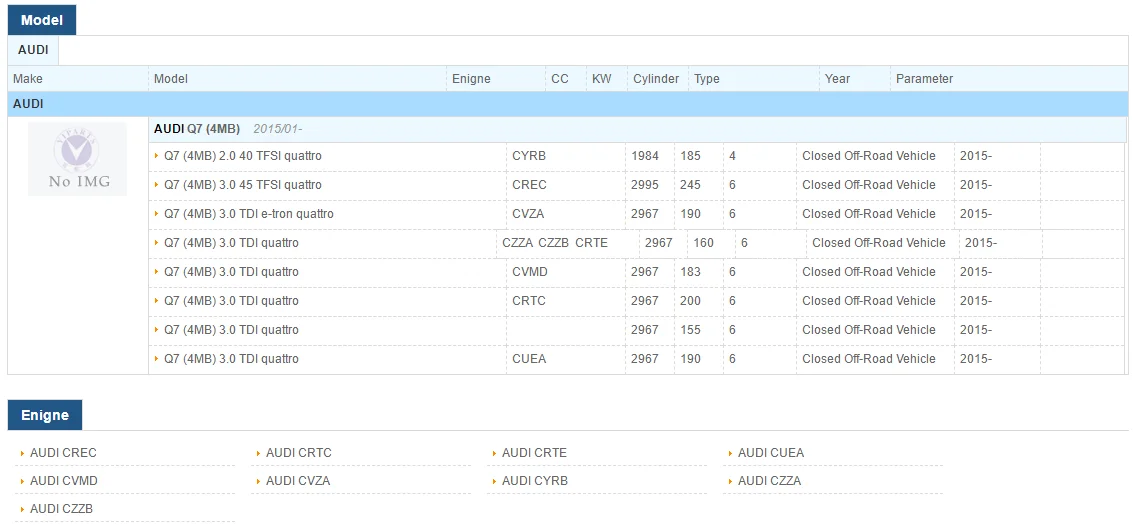Click the arrow bullet beside AUDI CUEA
This screenshot has width=1133, height=525.
[x=731, y=454]
